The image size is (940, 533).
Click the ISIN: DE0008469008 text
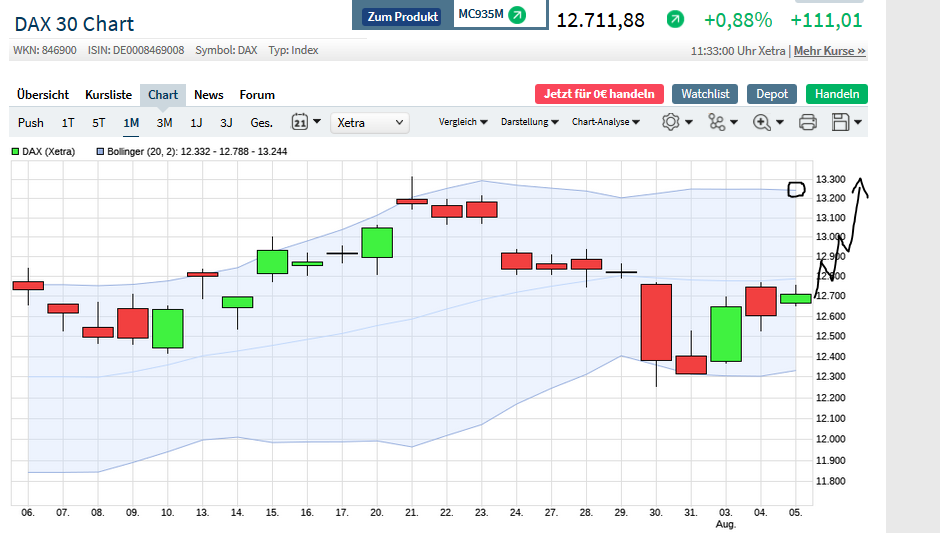click(x=136, y=50)
